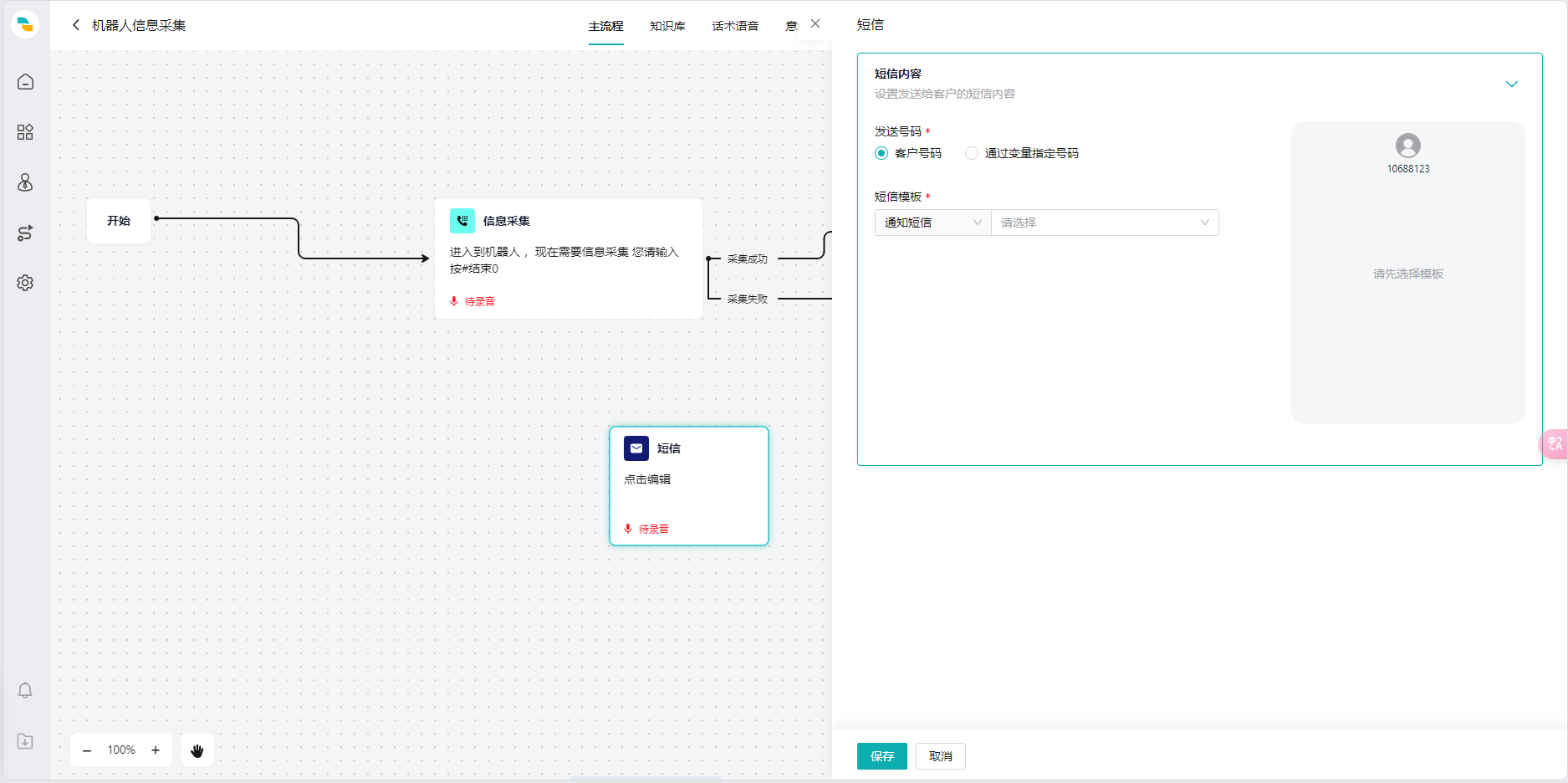
Task: Click 请先选择模板 placeholder in preview
Action: pos(1408,274)
